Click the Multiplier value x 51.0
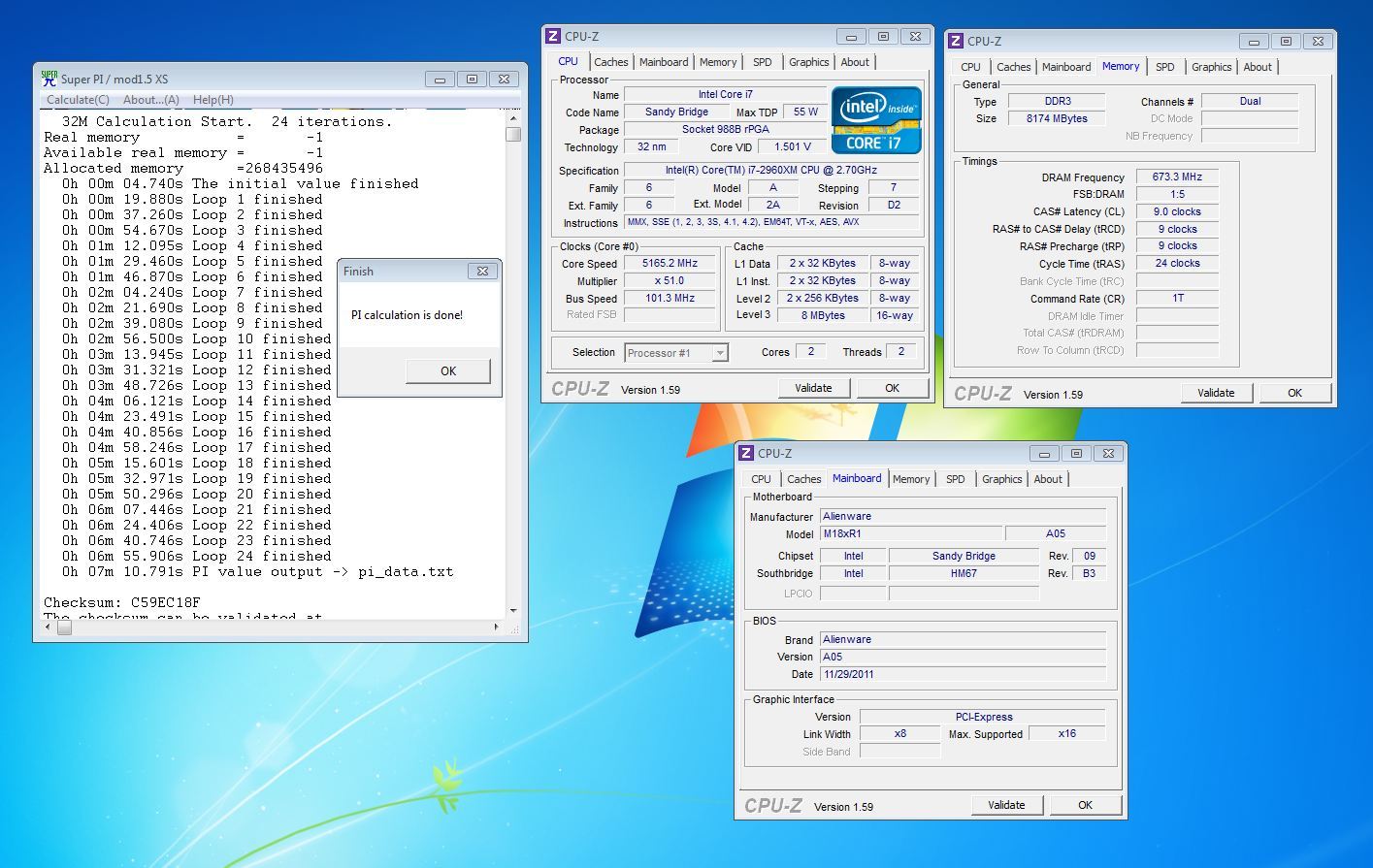This screenshot has height=868, width=1373. tap(670, 280)
